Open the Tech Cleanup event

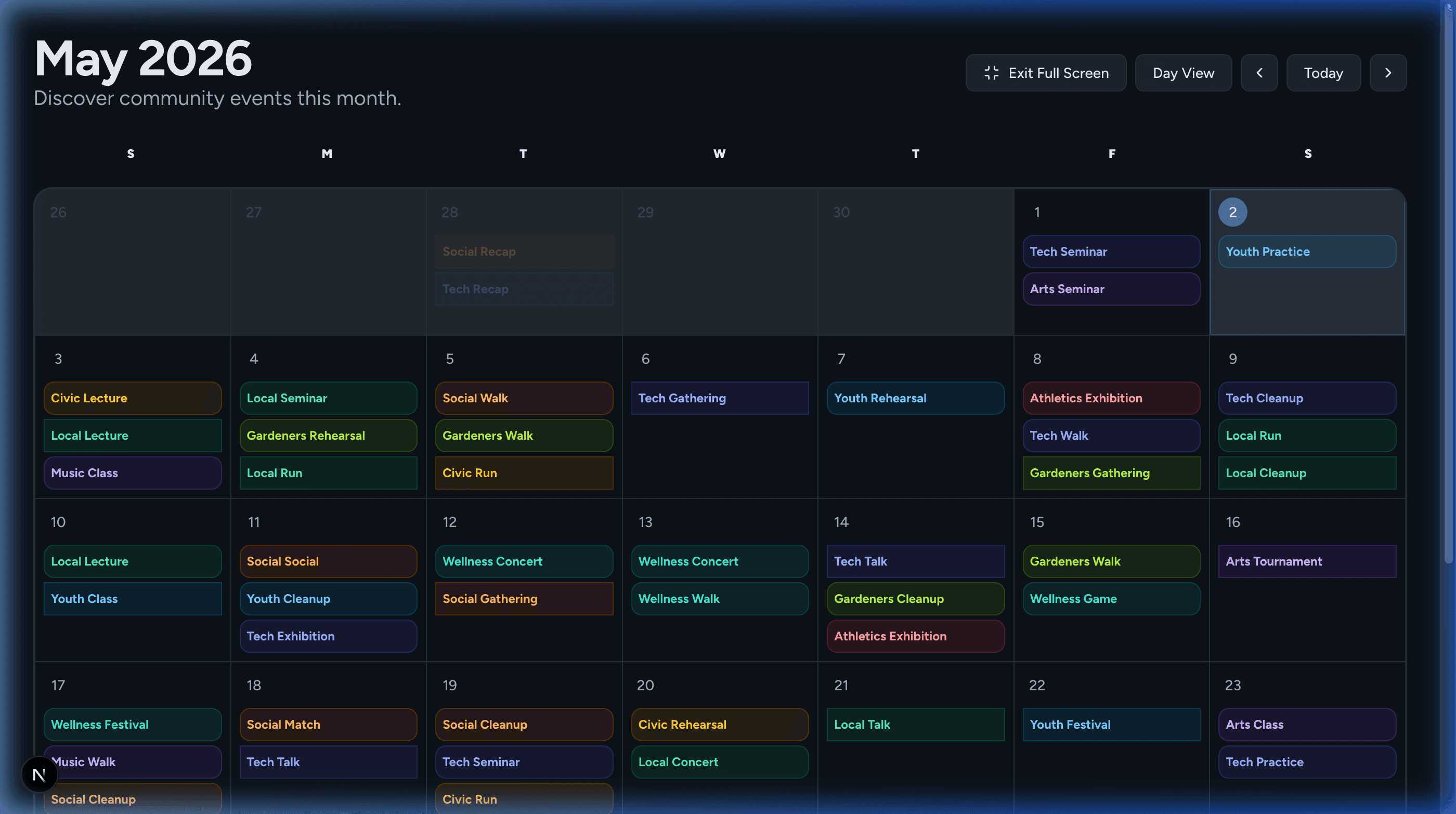(x=1307, y=398)
